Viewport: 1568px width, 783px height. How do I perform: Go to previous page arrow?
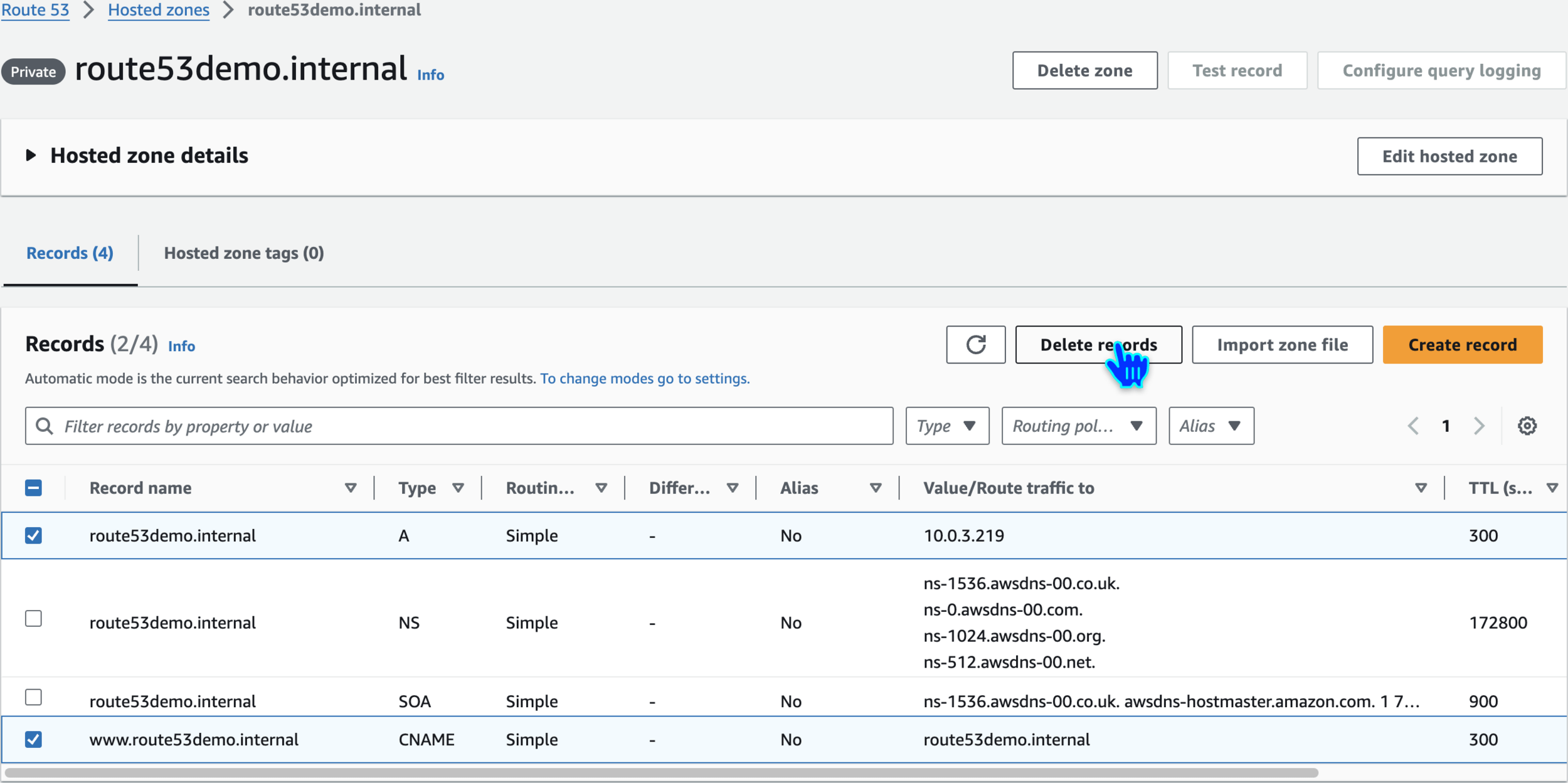coord(1413,426)
